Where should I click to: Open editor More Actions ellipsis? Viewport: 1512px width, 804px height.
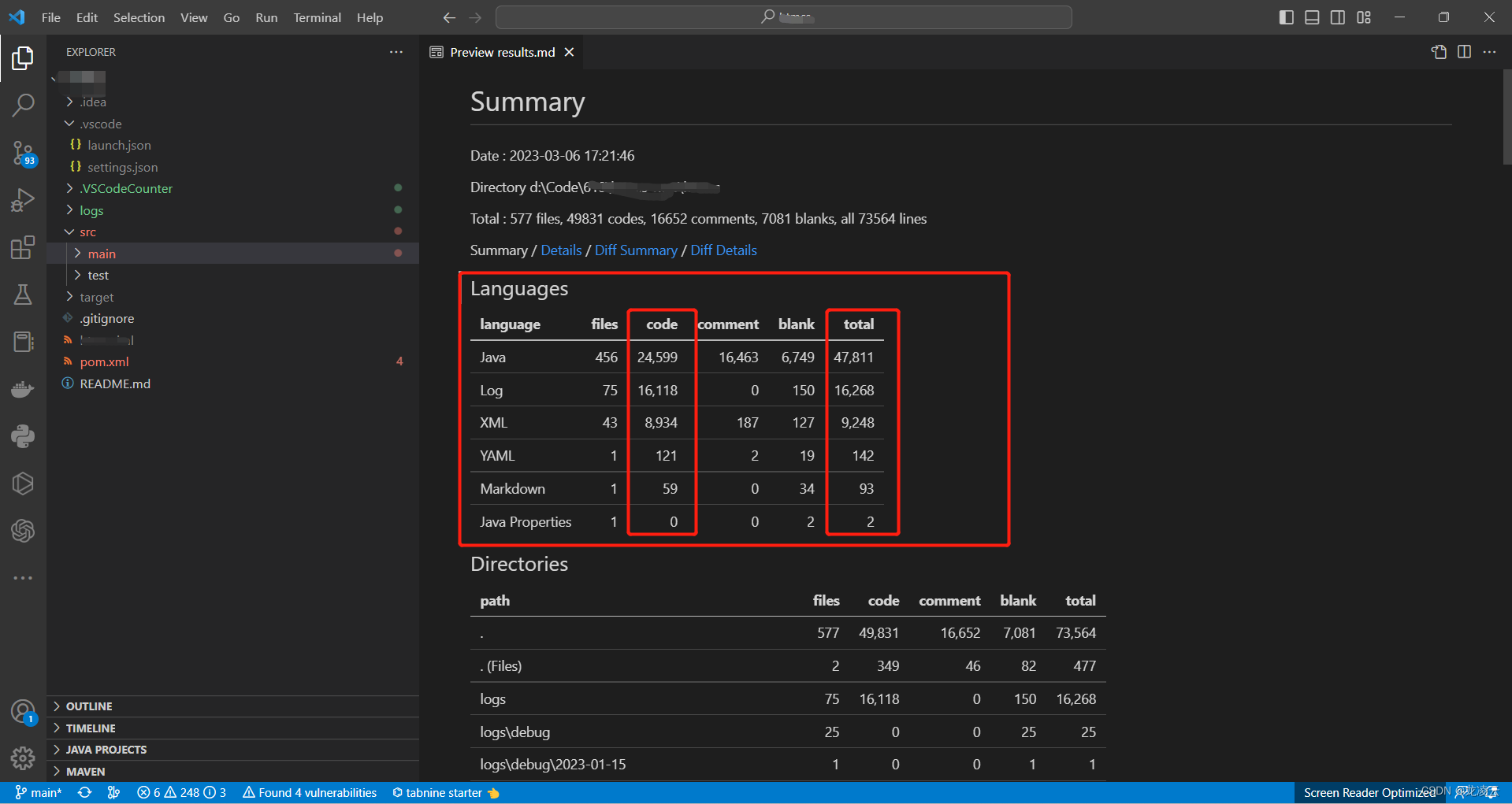coord(1489,52)
